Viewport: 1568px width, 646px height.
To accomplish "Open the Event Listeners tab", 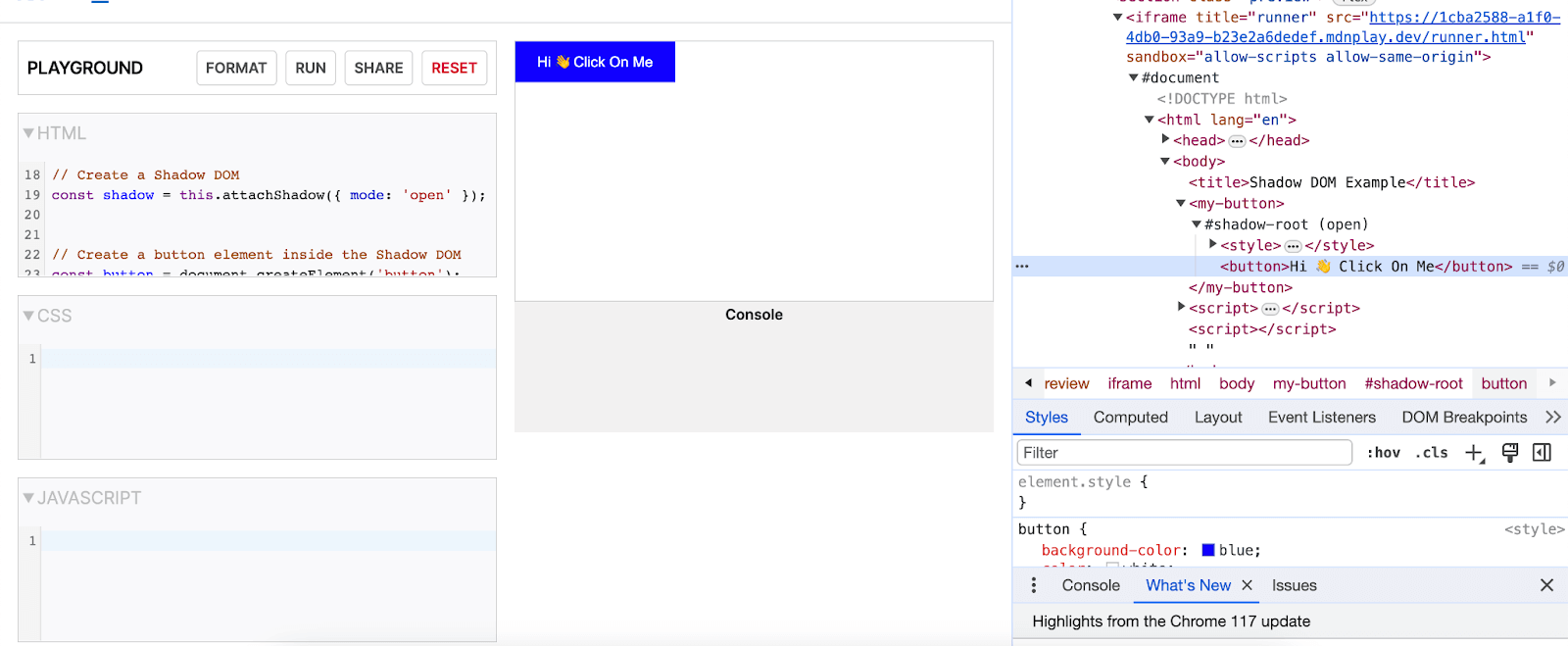I will (1322, 418).
